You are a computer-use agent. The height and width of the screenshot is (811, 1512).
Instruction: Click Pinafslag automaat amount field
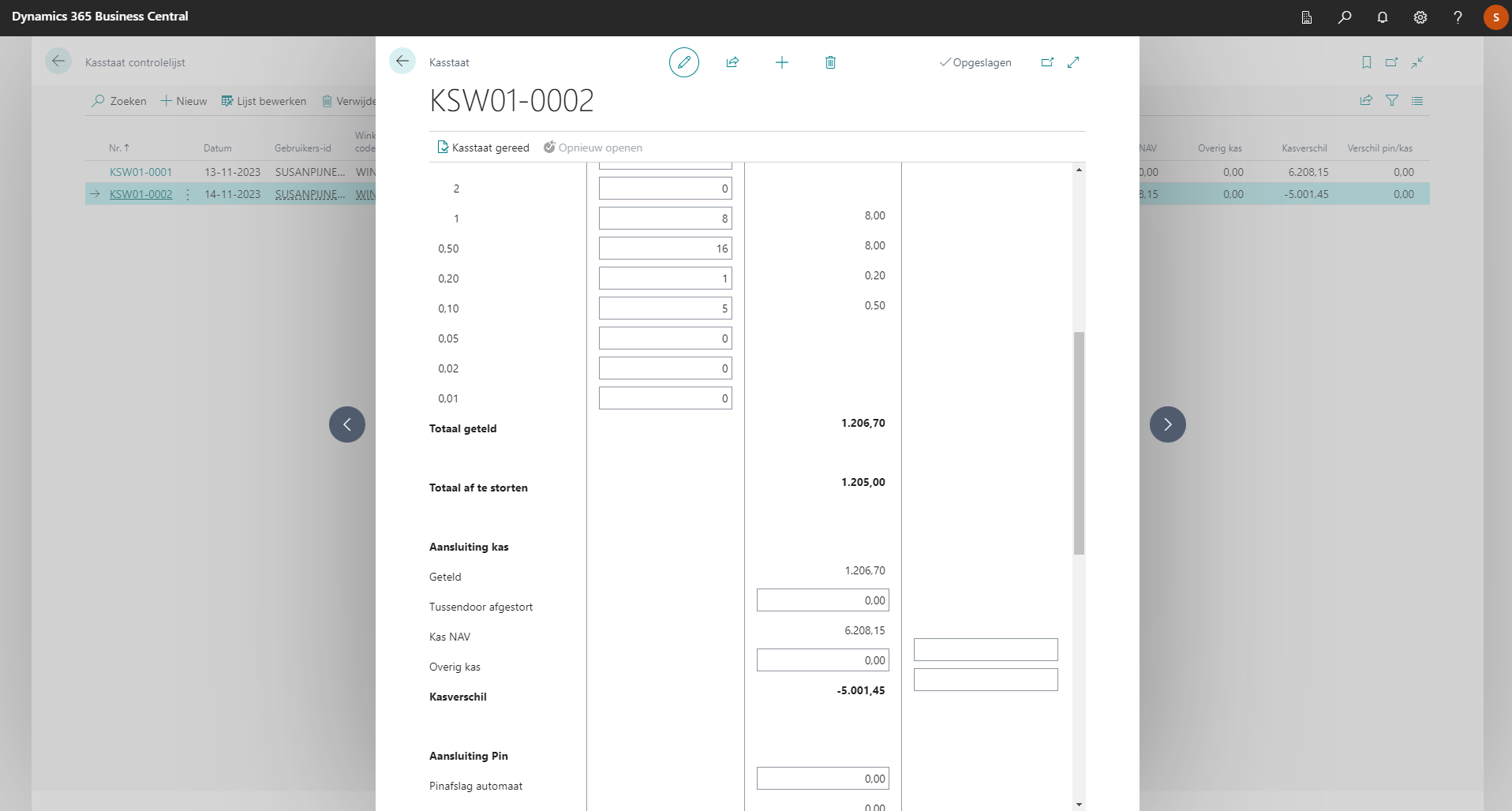point(823,779)
